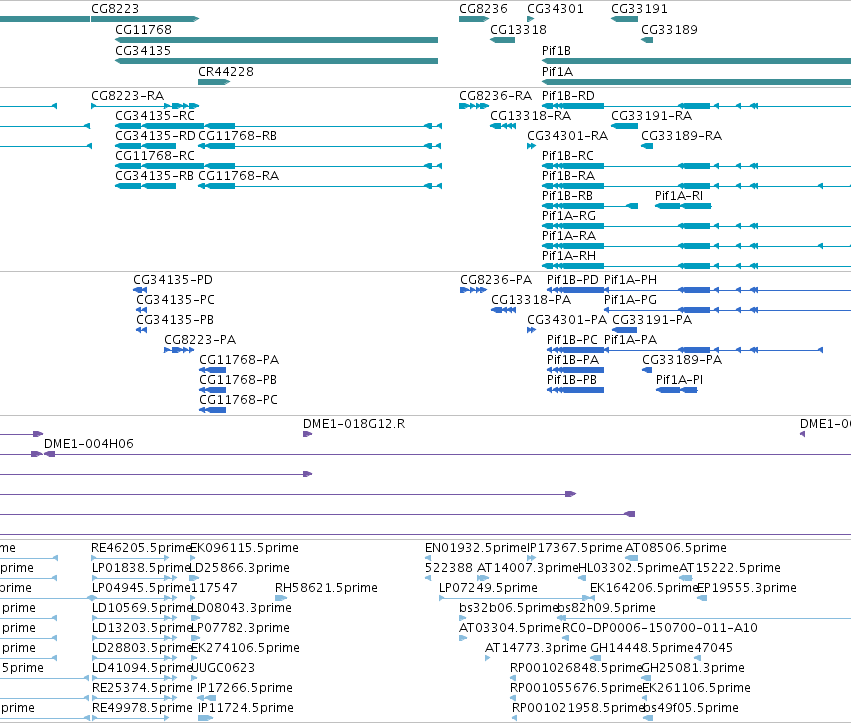
Task: Select the CG11768 gene label
Action: point(143,30)
